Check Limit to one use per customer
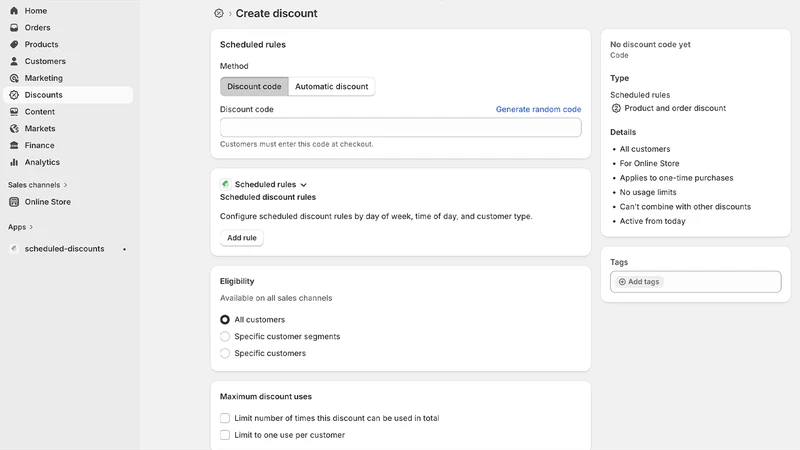The image size is (800, 450). tap(224, 435)
